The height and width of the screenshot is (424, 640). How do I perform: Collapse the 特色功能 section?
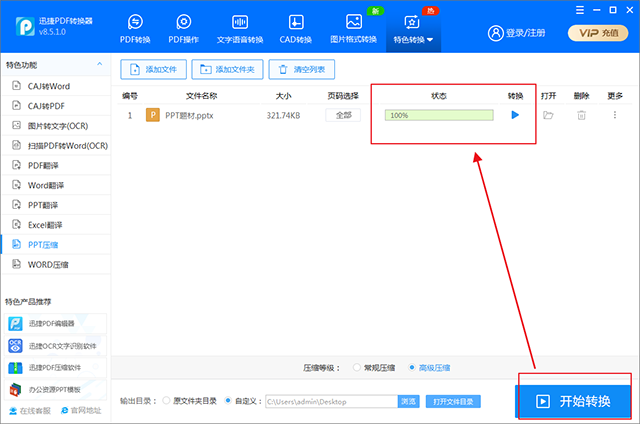[x=99, y=64]
